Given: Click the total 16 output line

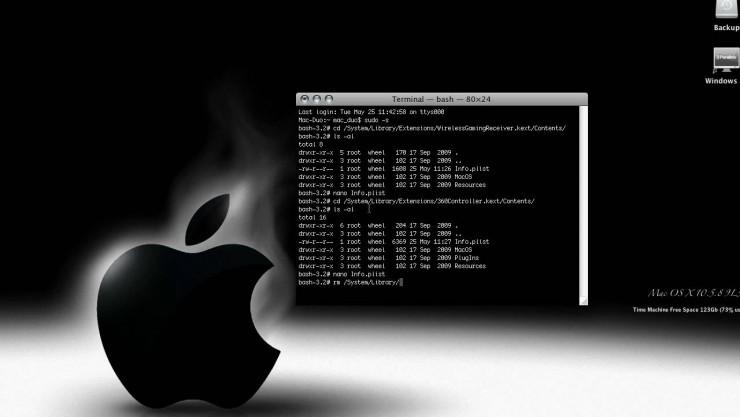Looking at the screenshot, I should pos(312,217).
